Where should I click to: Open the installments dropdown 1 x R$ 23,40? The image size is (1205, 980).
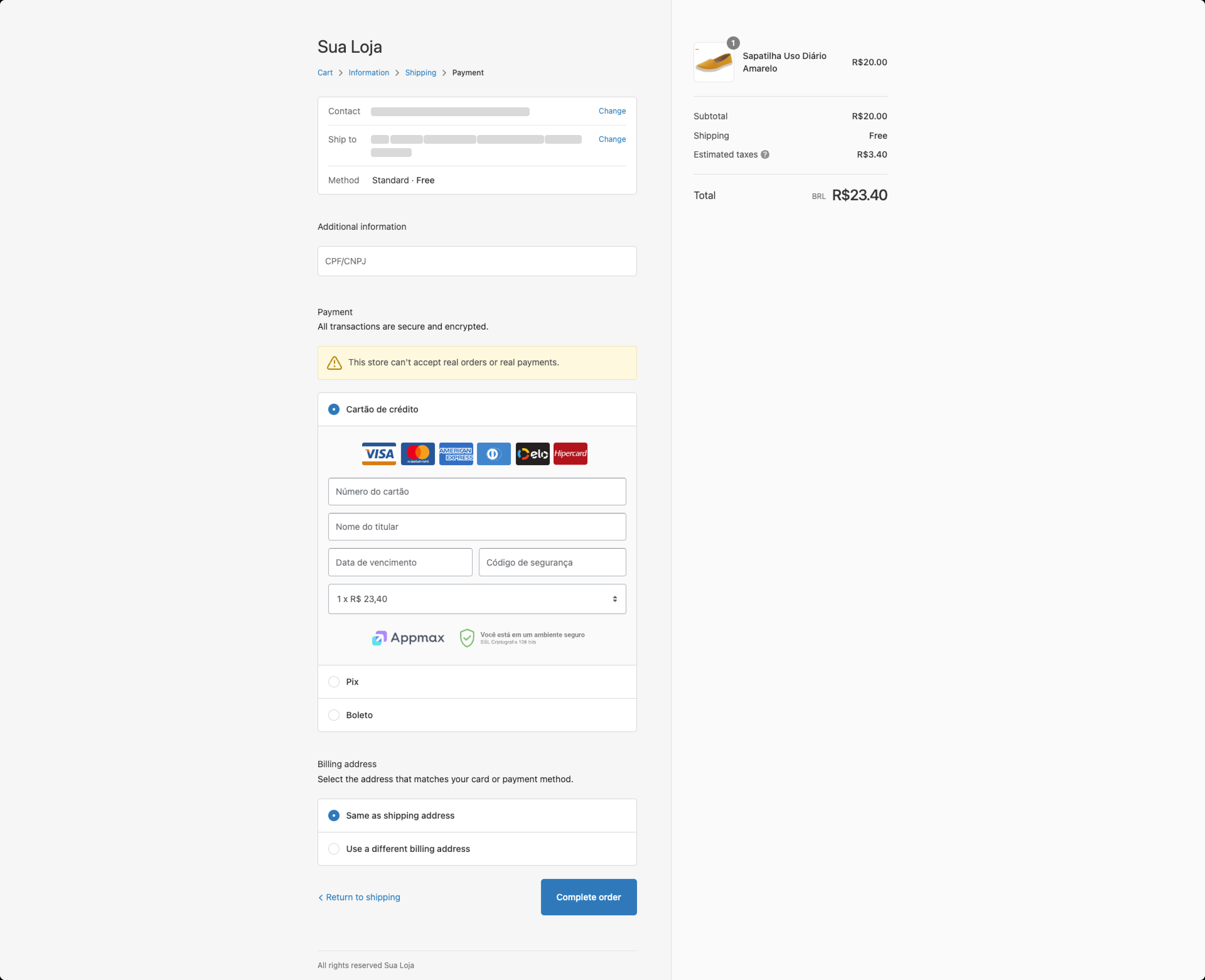(x=477, y=599)
